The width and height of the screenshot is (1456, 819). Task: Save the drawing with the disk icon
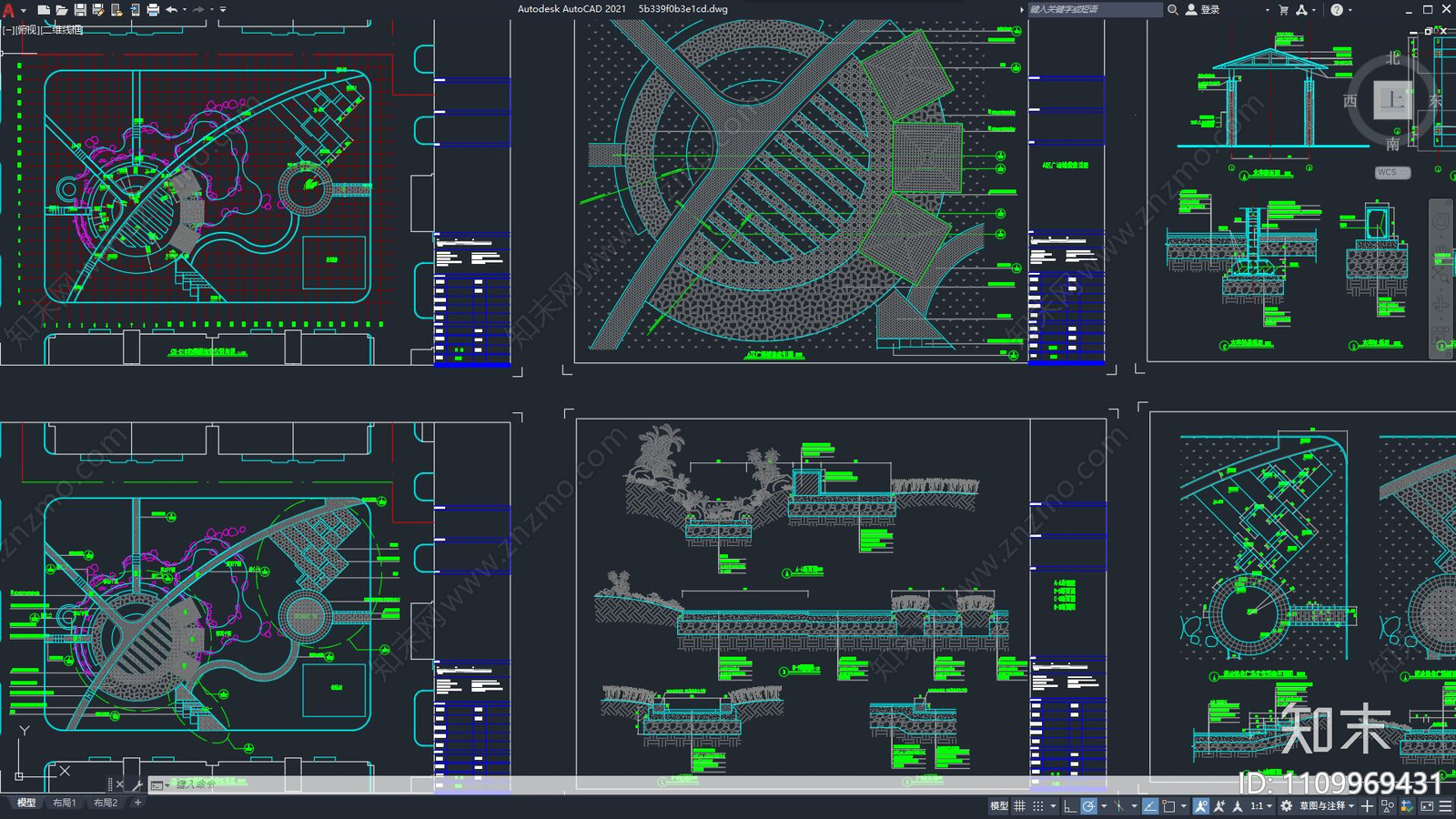click(x=80, y=10)
